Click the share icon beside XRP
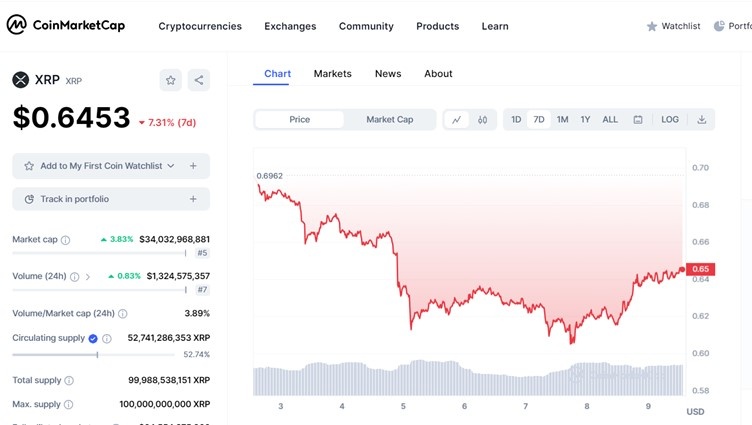The image size is (752, 425). (x=199, y=80)
